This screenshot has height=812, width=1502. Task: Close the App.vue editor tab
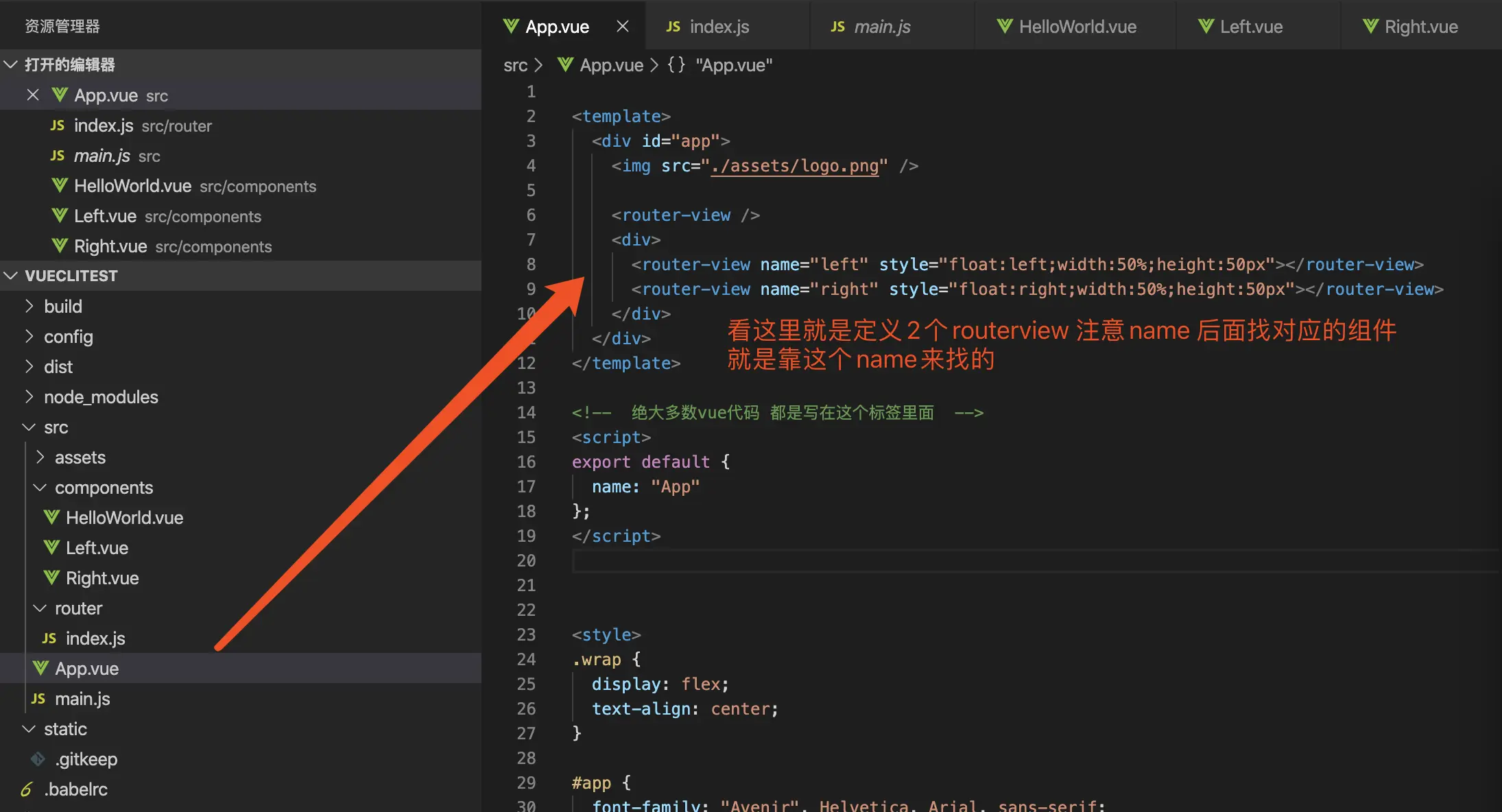coord(622,26)
